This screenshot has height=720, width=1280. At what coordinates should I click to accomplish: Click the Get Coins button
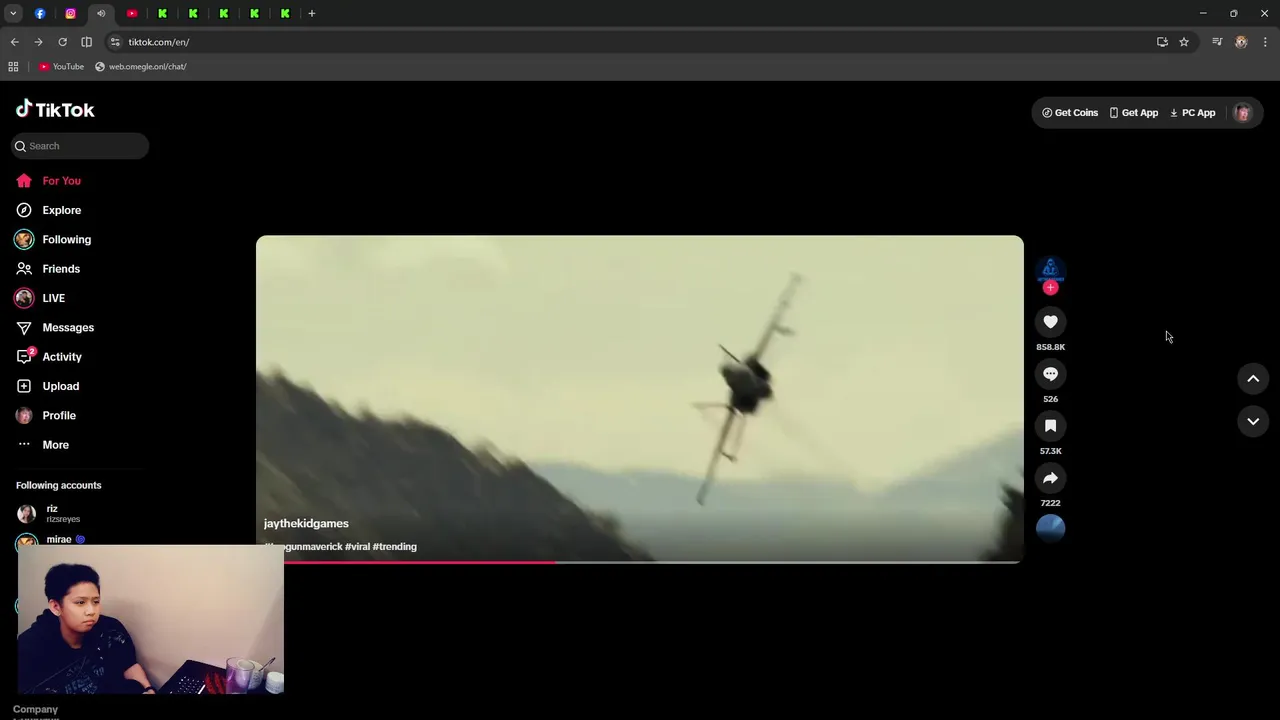pyautogui.click(x=1070, y=113)
